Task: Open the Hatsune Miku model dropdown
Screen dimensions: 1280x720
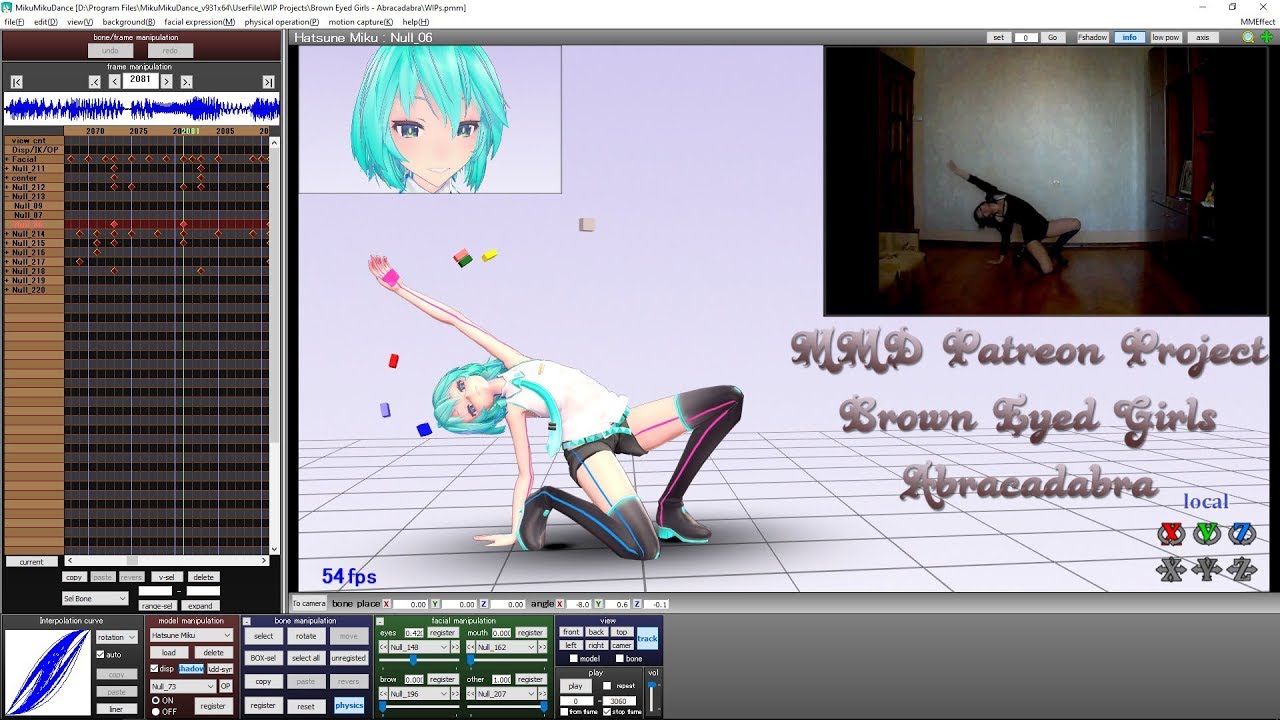Action: [191, 635]
